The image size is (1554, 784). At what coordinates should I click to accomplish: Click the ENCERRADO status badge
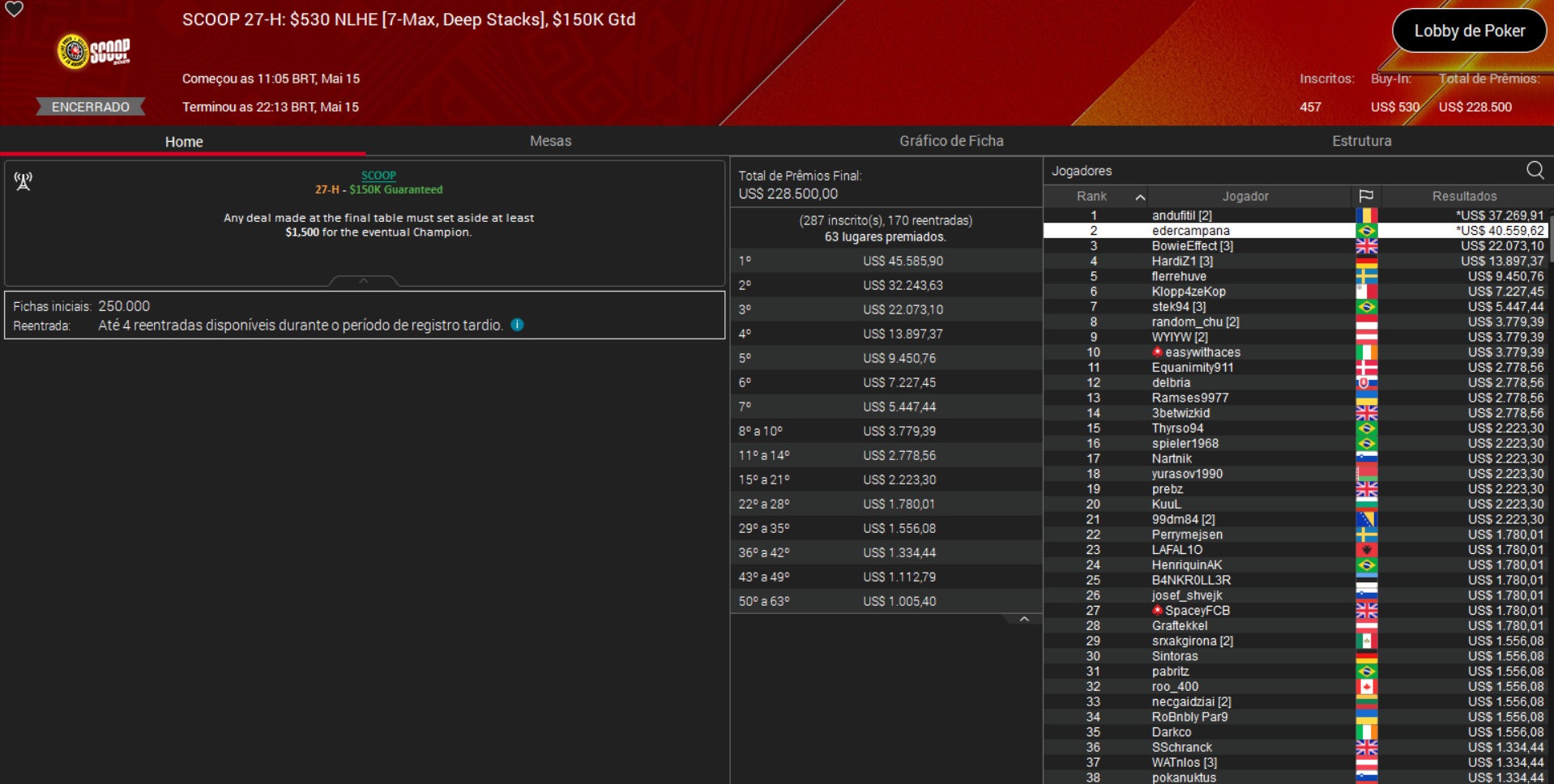tap(91, 107)
